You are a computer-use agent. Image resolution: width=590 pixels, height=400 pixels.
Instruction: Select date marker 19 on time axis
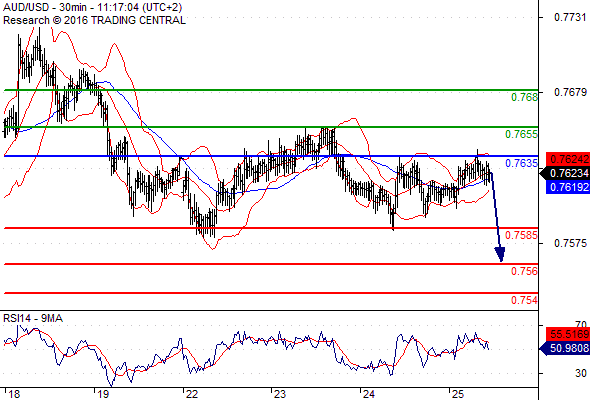click(103, 394)
